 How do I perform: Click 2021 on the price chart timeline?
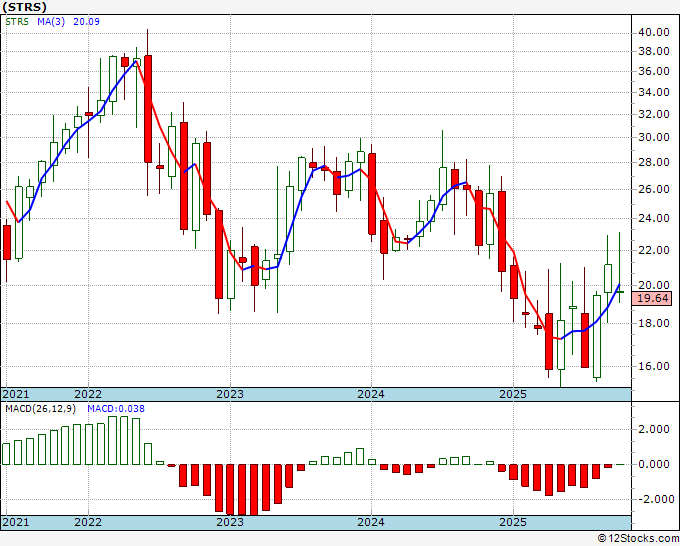pyautogui.click(x=16, y=394)
